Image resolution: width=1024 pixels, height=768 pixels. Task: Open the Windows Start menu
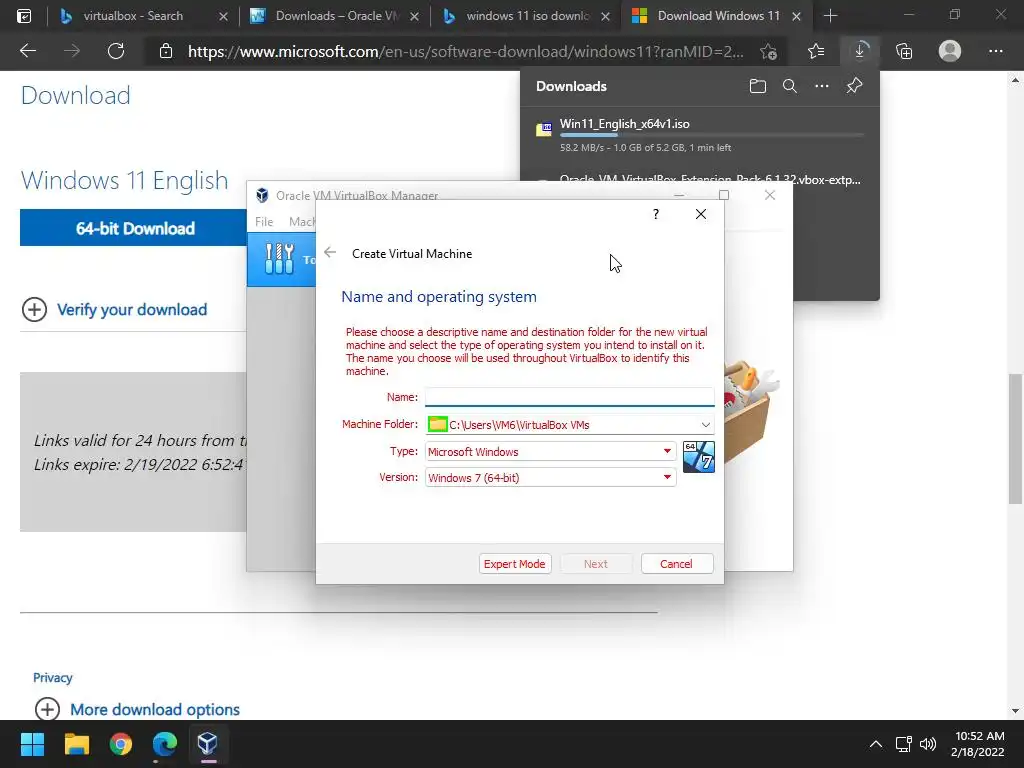32,744
